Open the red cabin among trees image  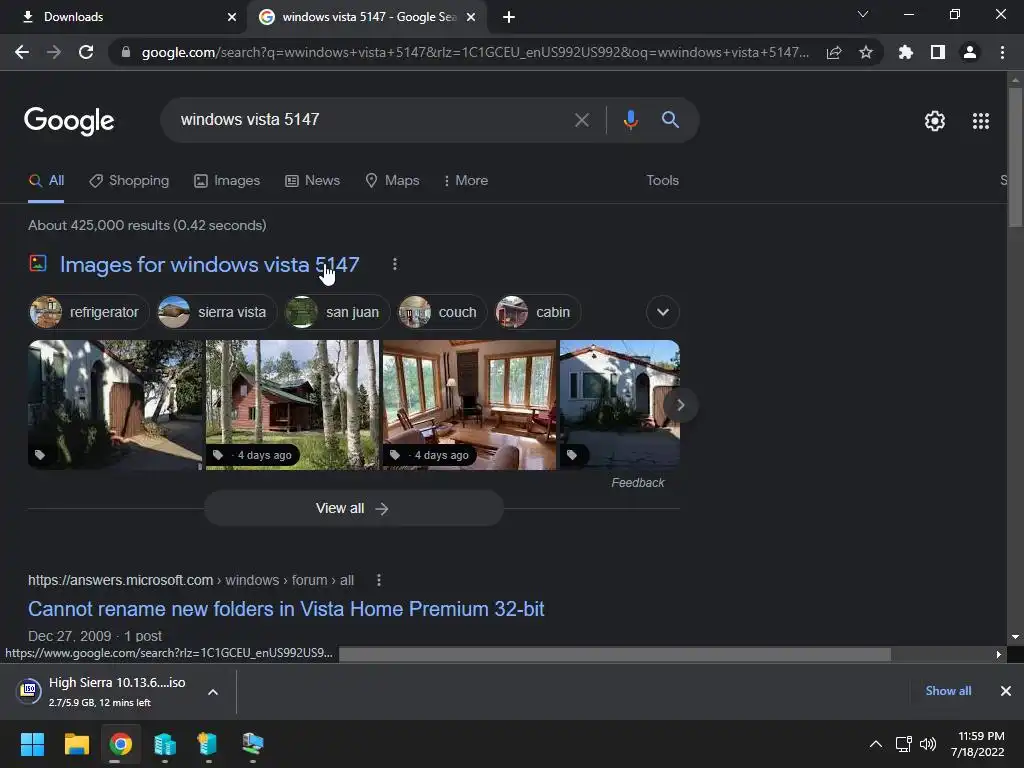[x=292, y=404]
